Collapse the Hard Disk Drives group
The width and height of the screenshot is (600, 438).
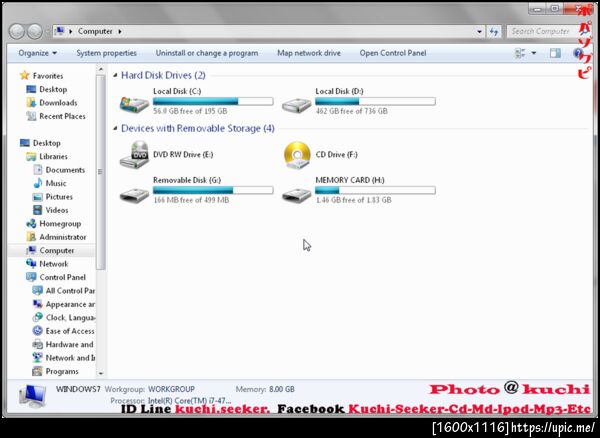click(x=115, y=76)
